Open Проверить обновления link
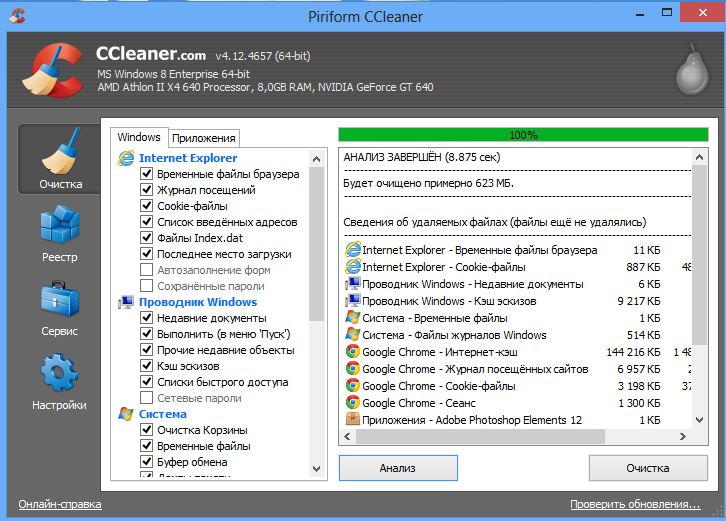Screen dimensions: 726x521 635,504
